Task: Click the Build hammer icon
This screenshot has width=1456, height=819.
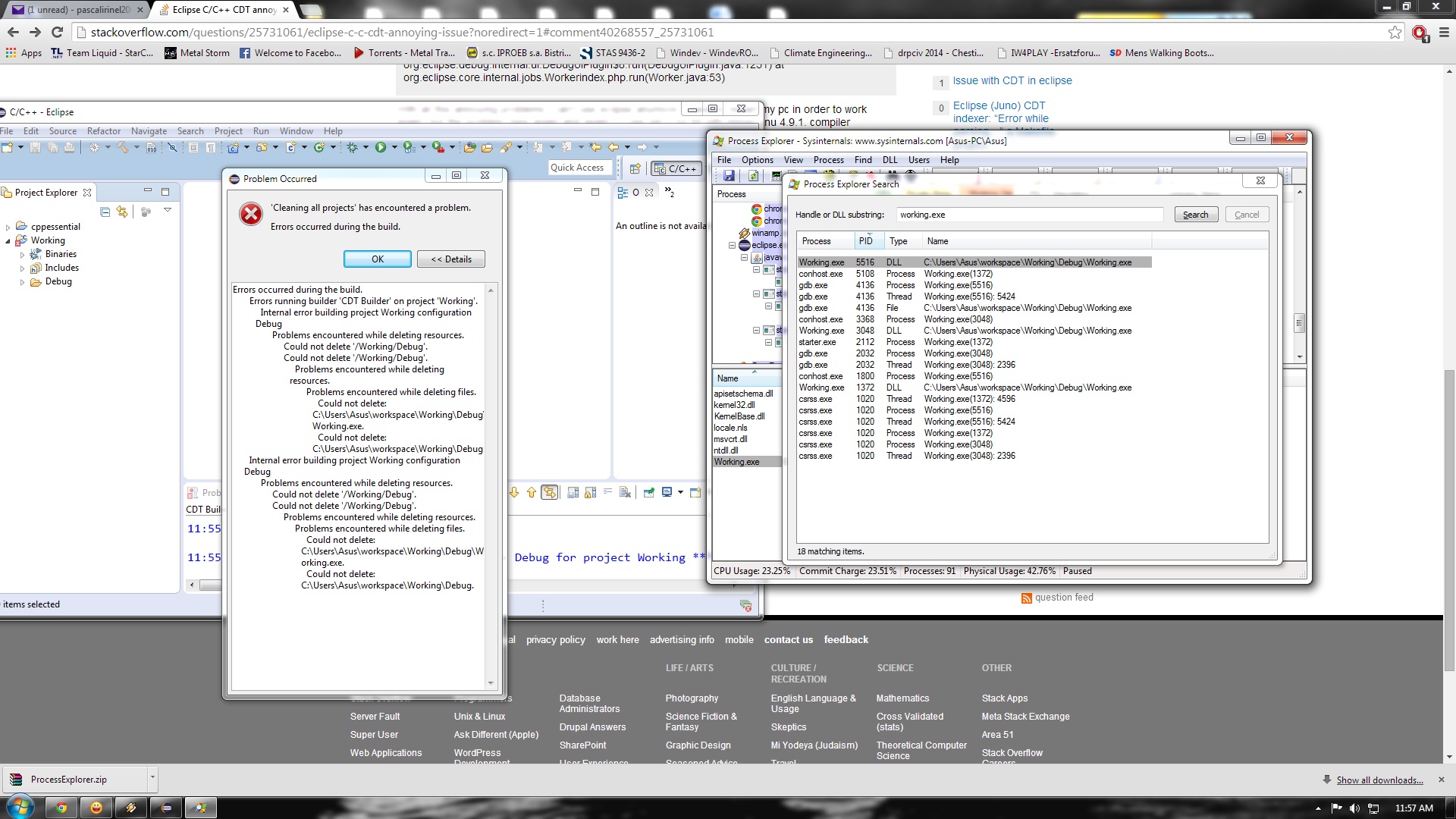Action: (122, 148)
